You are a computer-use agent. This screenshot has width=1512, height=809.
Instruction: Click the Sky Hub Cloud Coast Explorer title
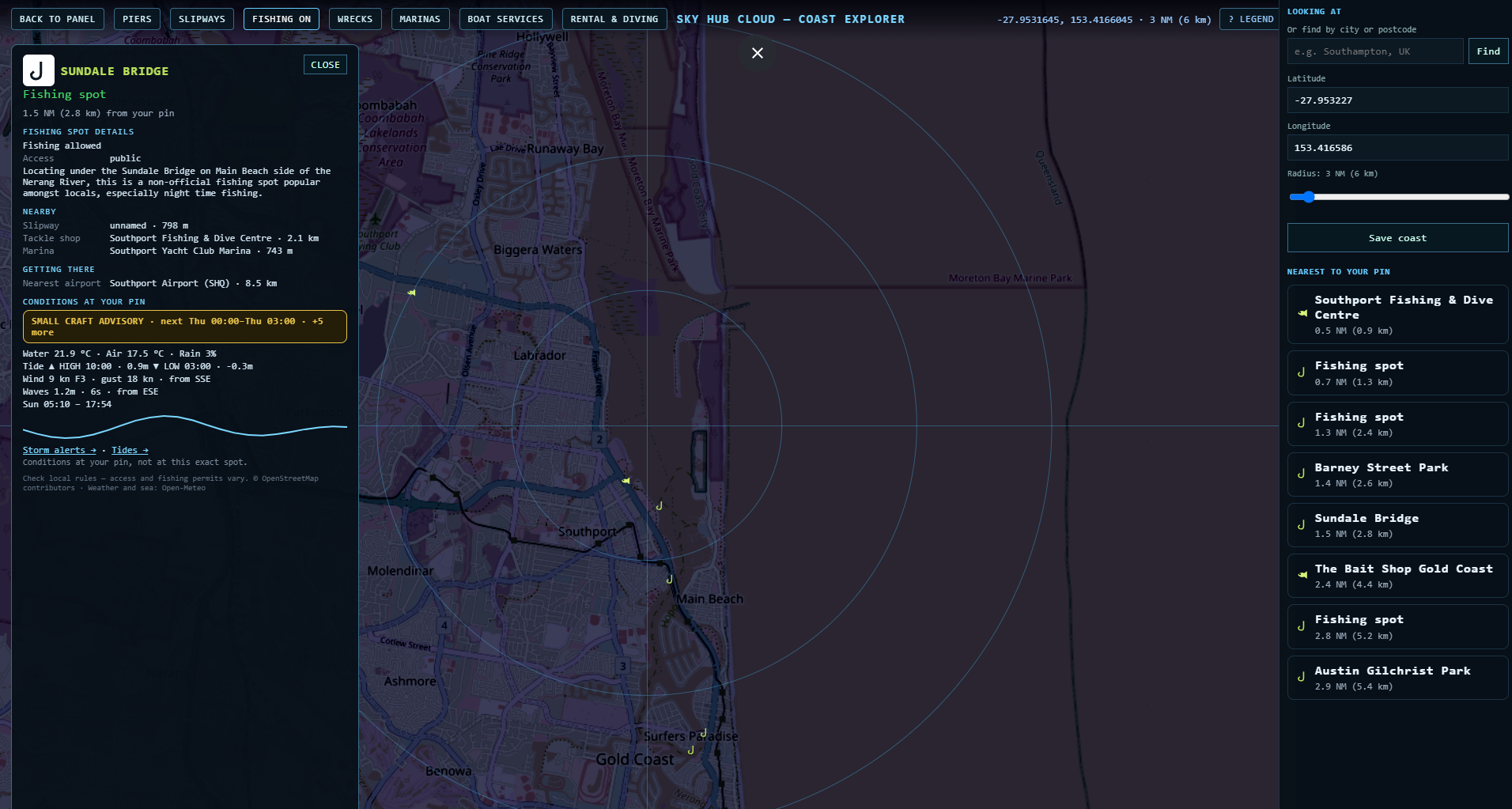click(x=790, y=19)
